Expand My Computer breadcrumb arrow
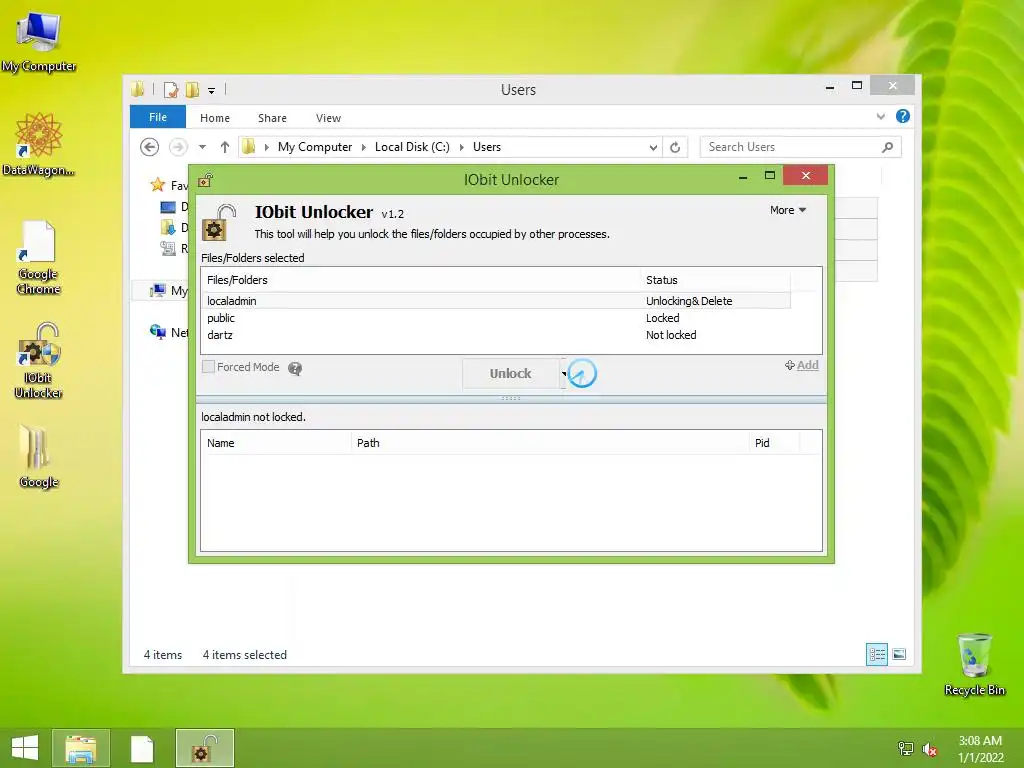The height and width of the screenshot is (768, 1024). (364, 147)
